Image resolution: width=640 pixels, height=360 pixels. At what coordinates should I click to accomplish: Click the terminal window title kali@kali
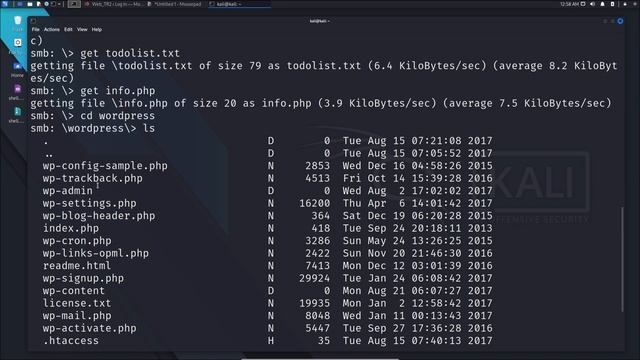pos(320,21)
